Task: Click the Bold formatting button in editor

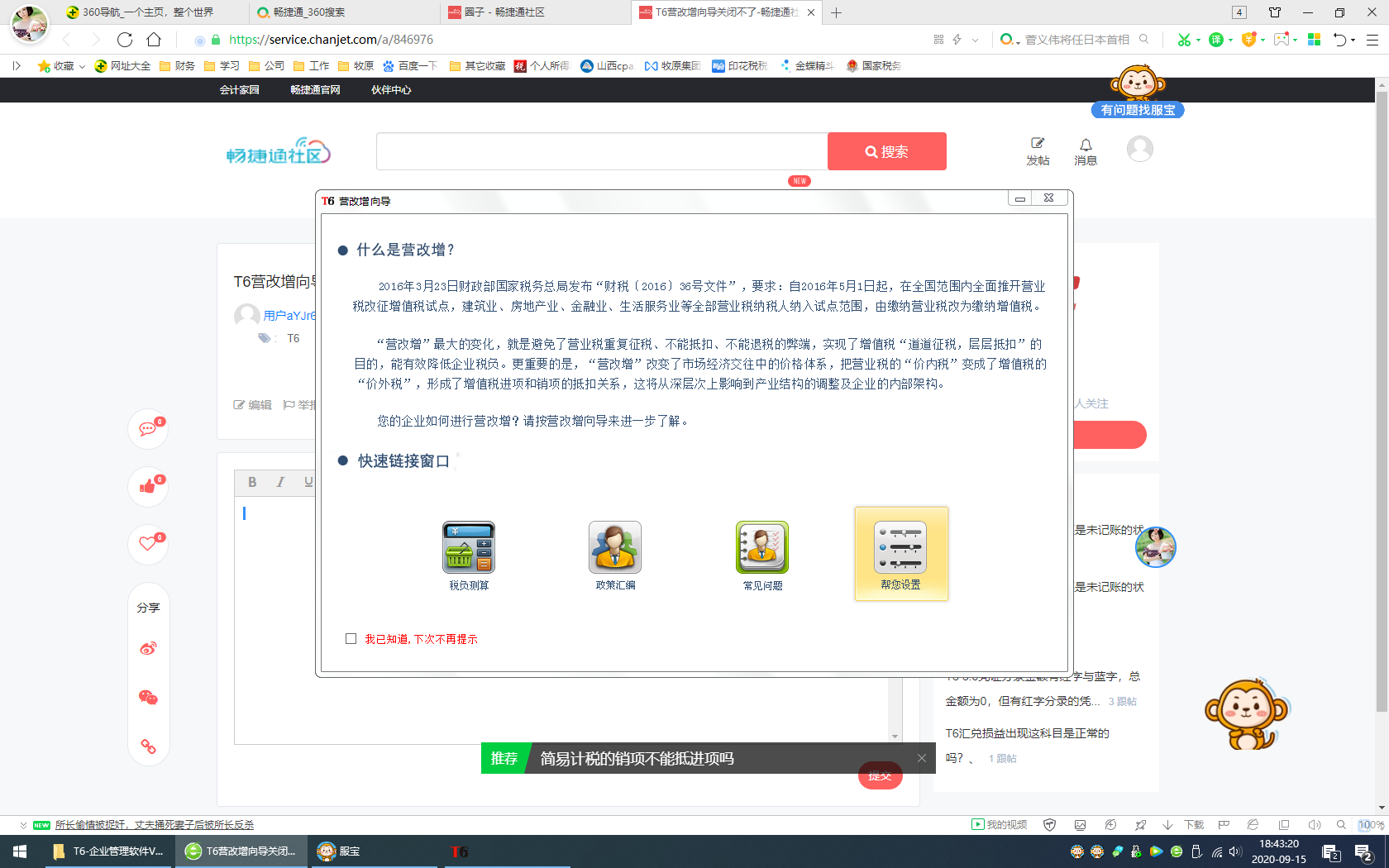Action: (252, 482)
